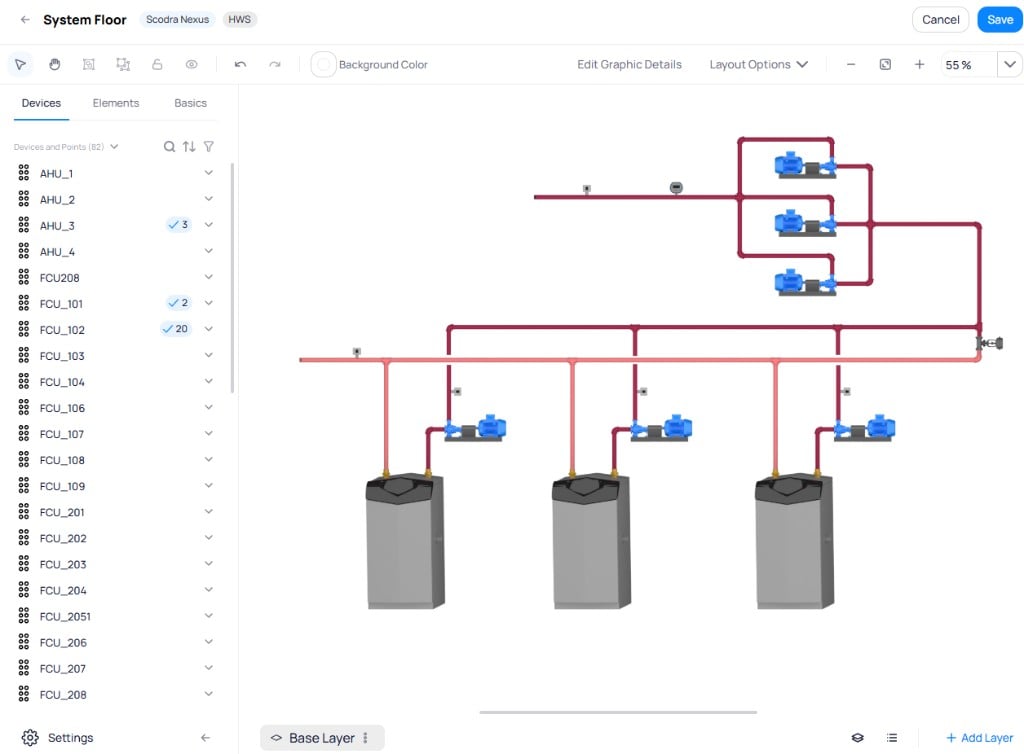Select FCU_203 in the device list

point(63,565)
